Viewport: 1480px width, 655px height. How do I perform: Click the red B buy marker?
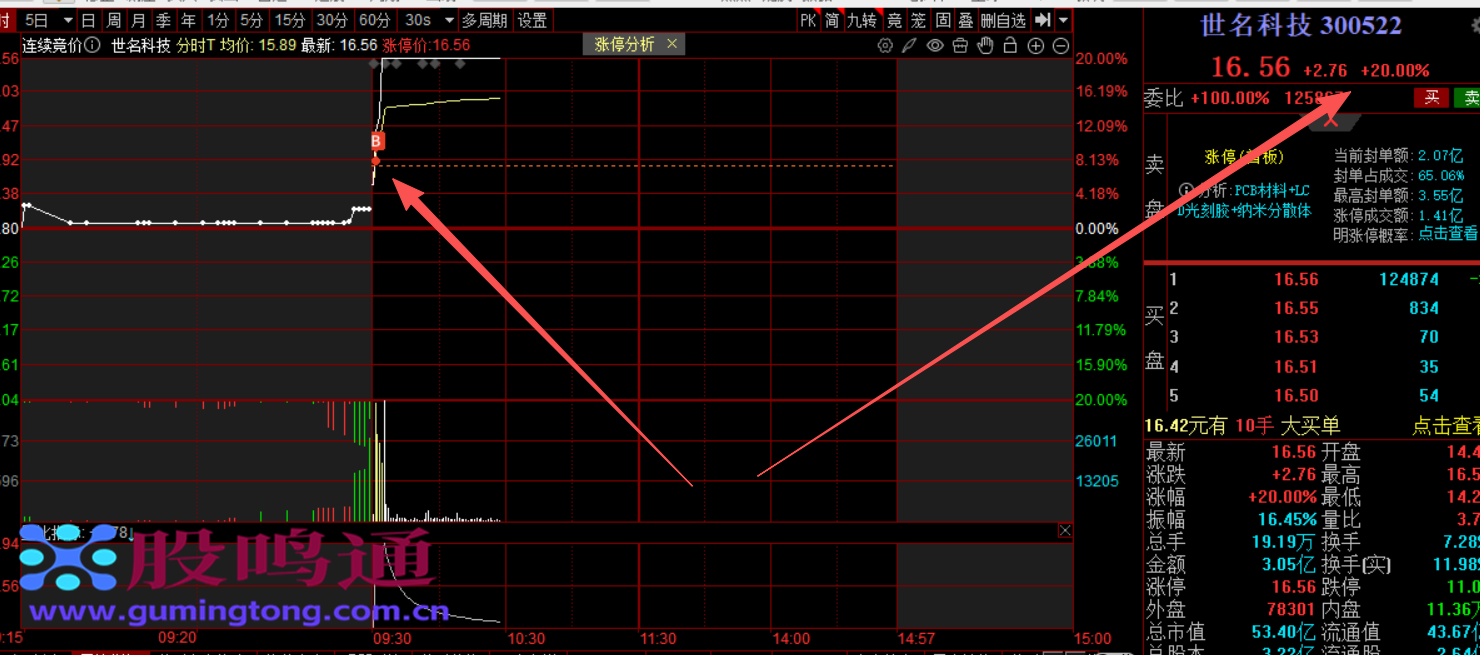(x=377, y=141)
